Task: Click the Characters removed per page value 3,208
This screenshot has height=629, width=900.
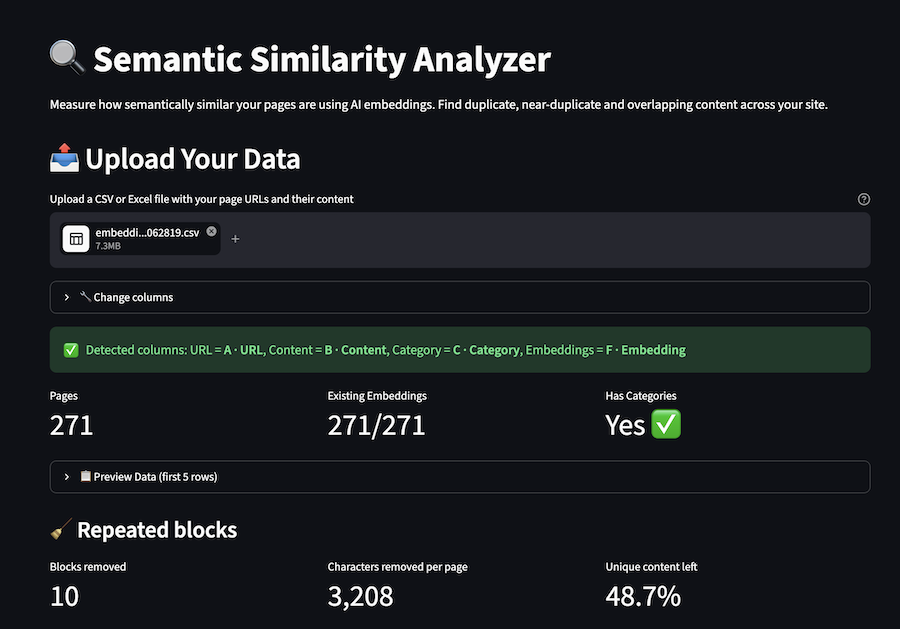Action: (360, 597)
